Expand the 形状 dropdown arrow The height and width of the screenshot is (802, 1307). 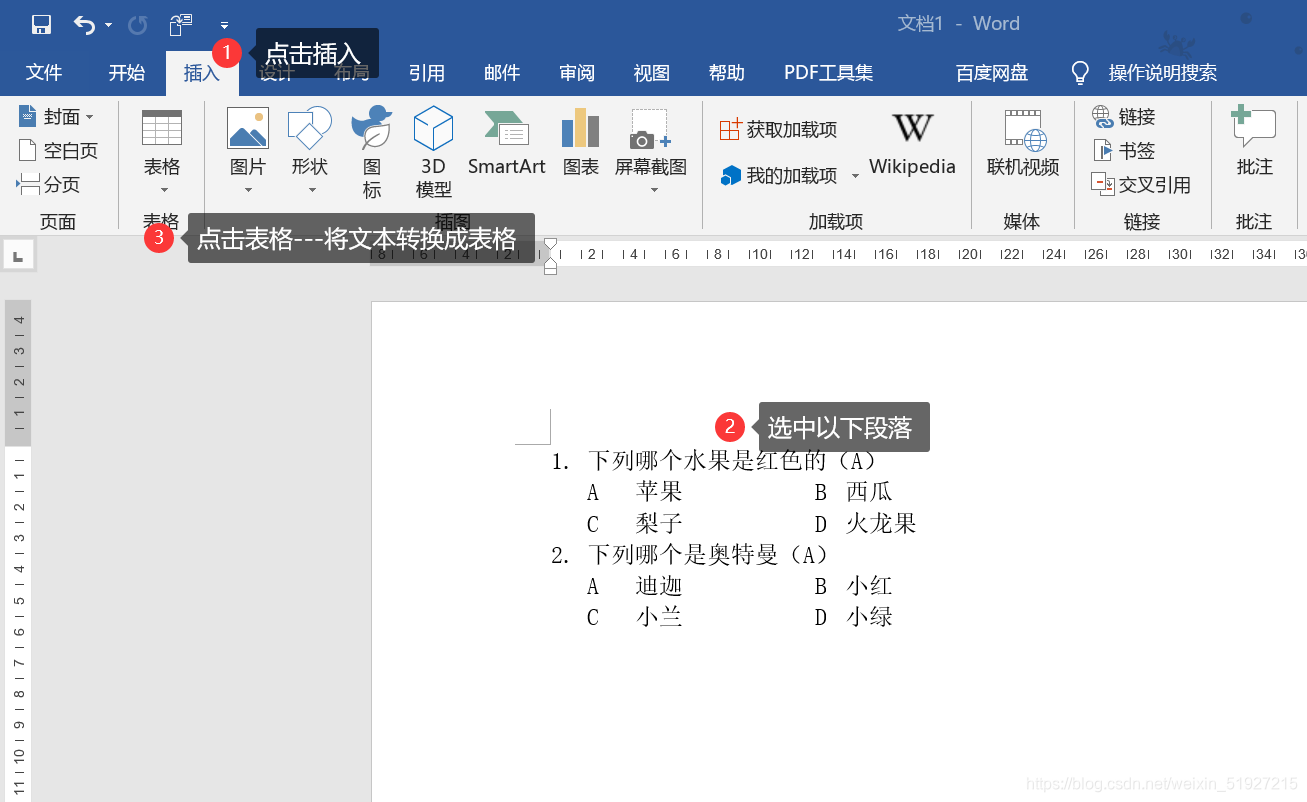tap(311, 189)
